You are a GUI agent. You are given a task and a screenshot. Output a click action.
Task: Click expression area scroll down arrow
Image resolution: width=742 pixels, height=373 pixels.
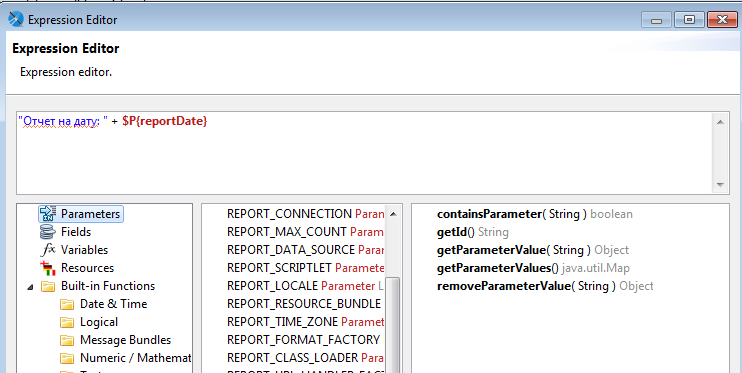(x=720, y=185)
